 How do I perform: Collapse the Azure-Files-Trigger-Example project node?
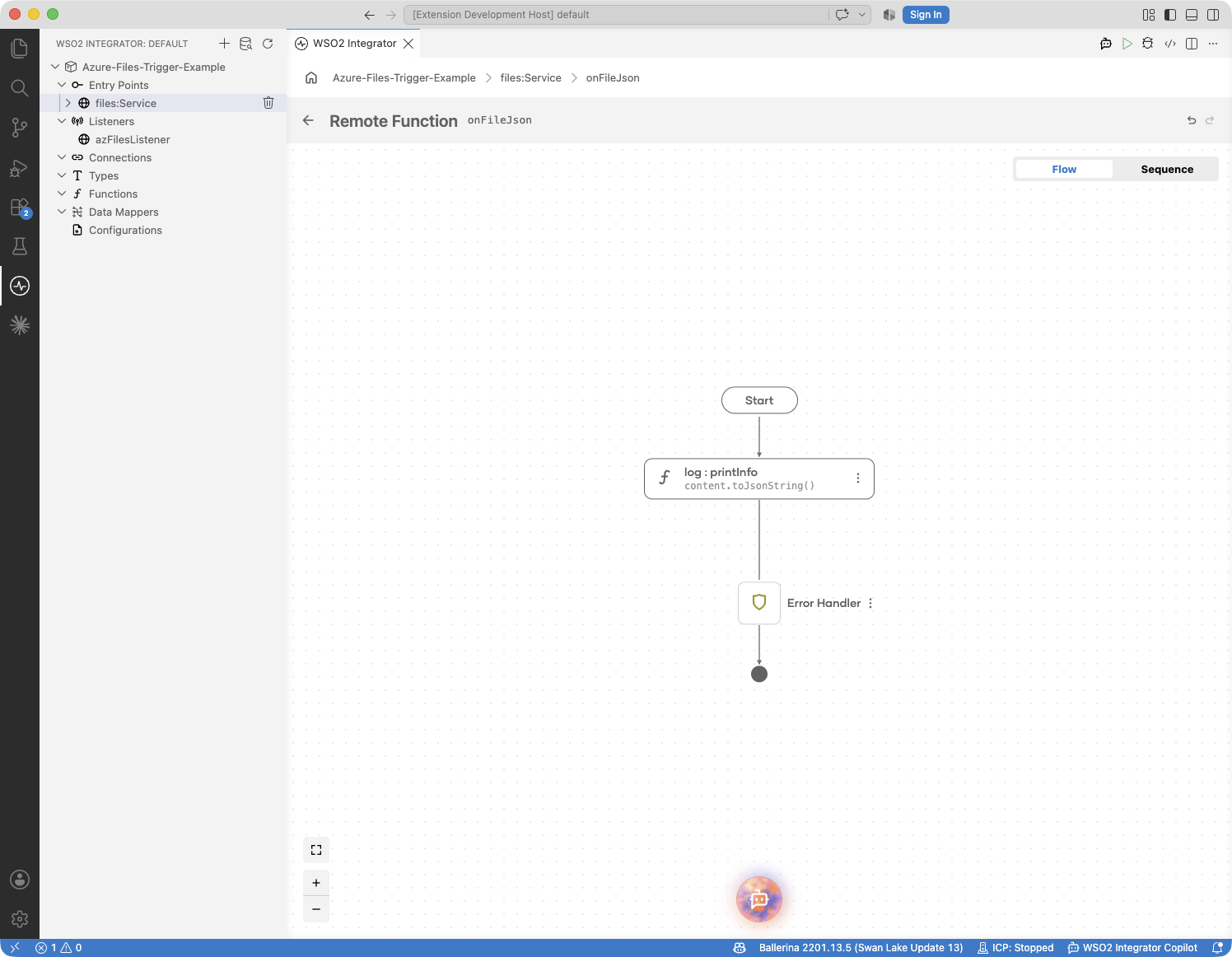coord(55,67)
